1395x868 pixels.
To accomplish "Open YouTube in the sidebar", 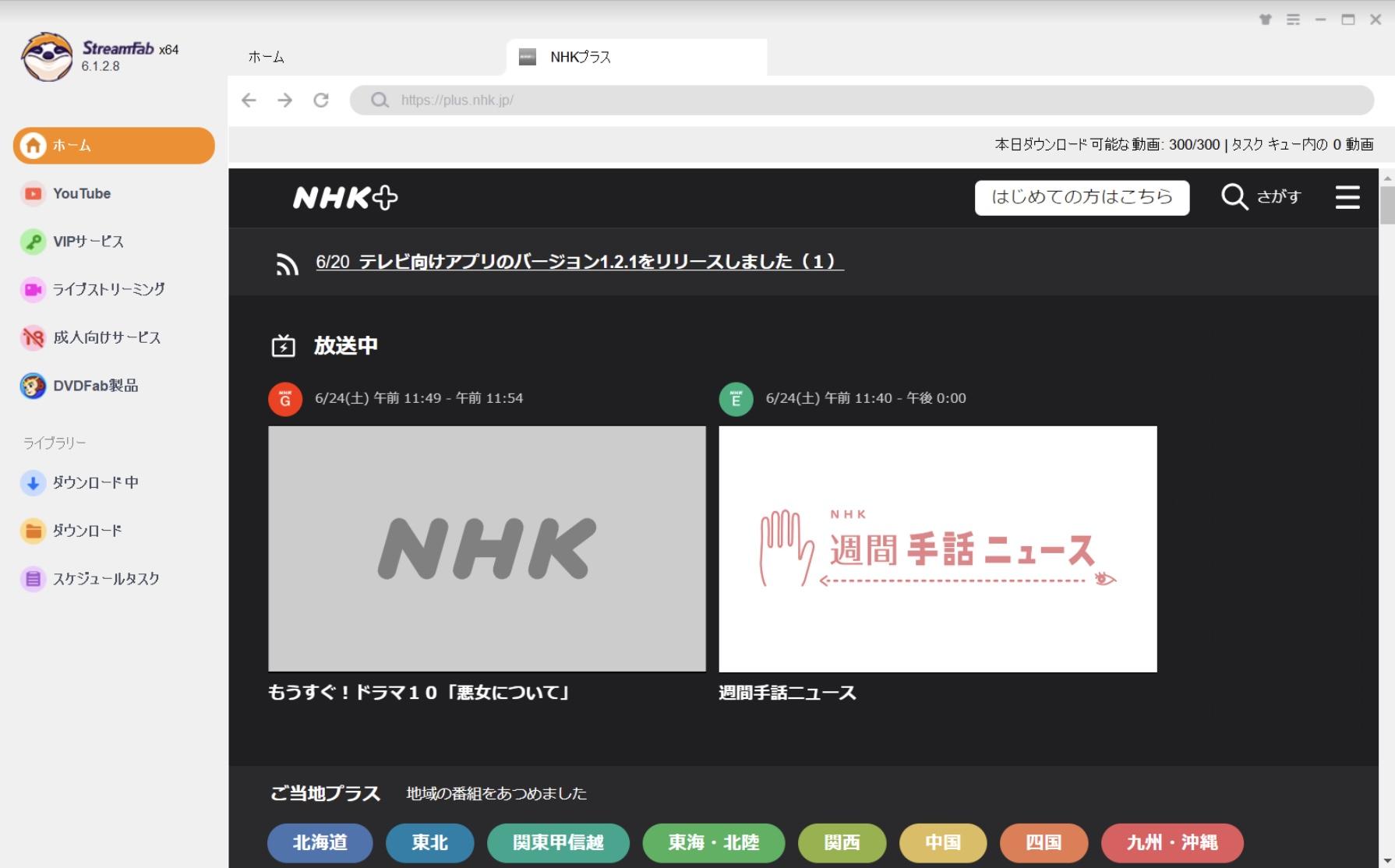I will (x=81, y=193).
